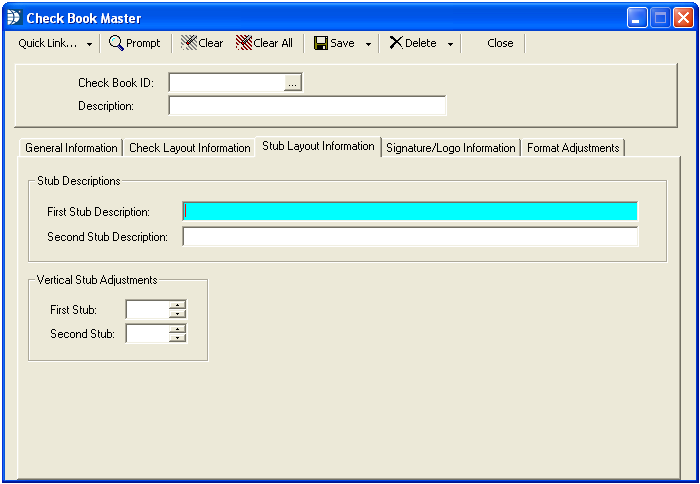This screenshot has height=484, width=700.
Task: Click the Delete X icon
Action: coord(396,43)
